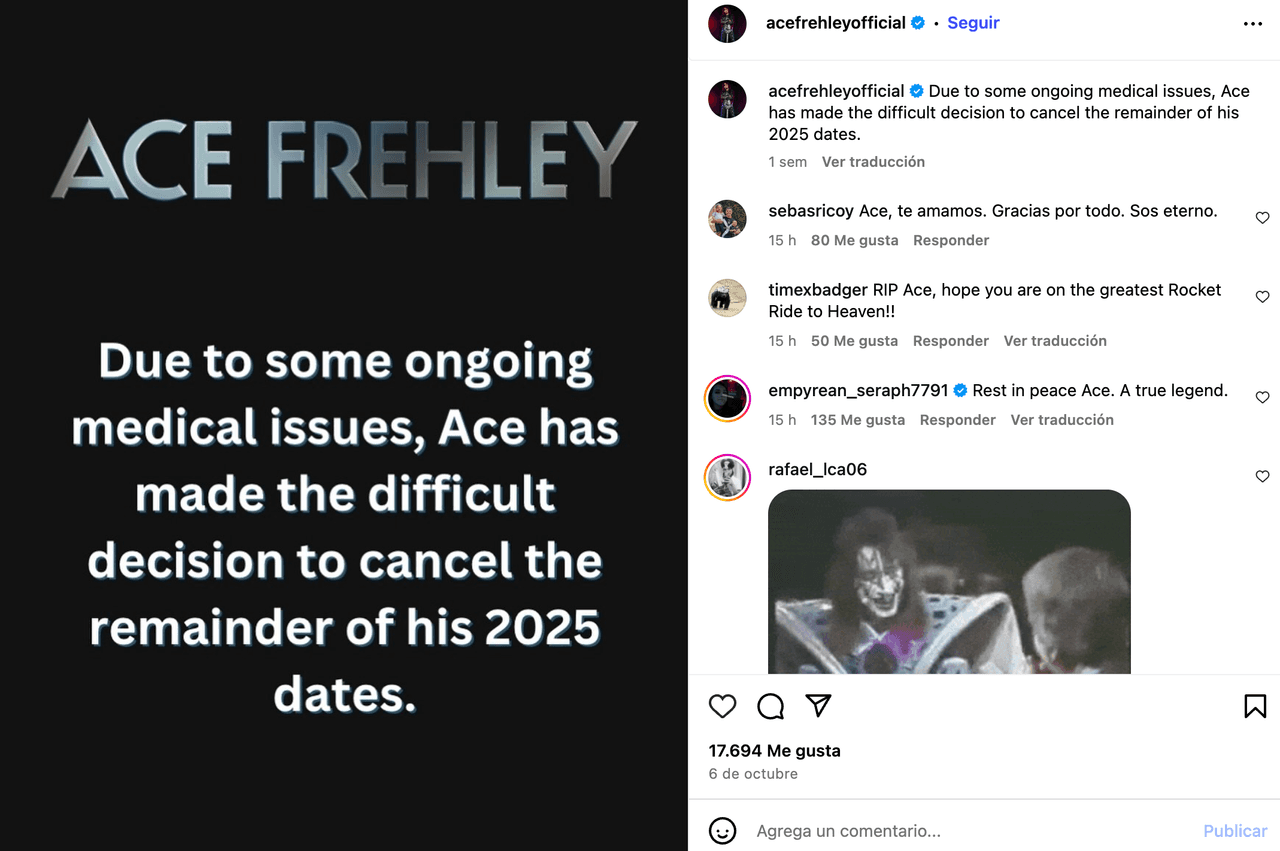View the 17.694 Me gusta likes list
This screenshot has width=1280, height=851.
pos(774,750)
